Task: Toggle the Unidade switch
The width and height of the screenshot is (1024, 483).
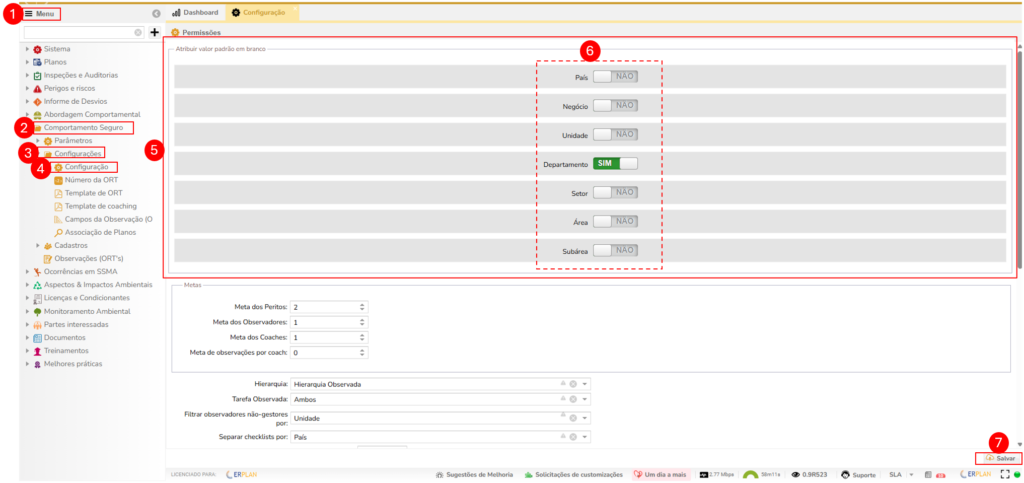Action: [615, 134]
